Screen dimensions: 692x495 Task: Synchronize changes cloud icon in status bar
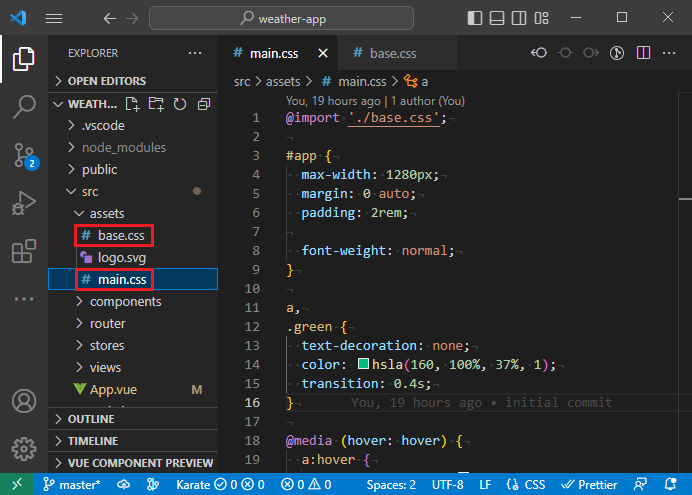point(124,484)
